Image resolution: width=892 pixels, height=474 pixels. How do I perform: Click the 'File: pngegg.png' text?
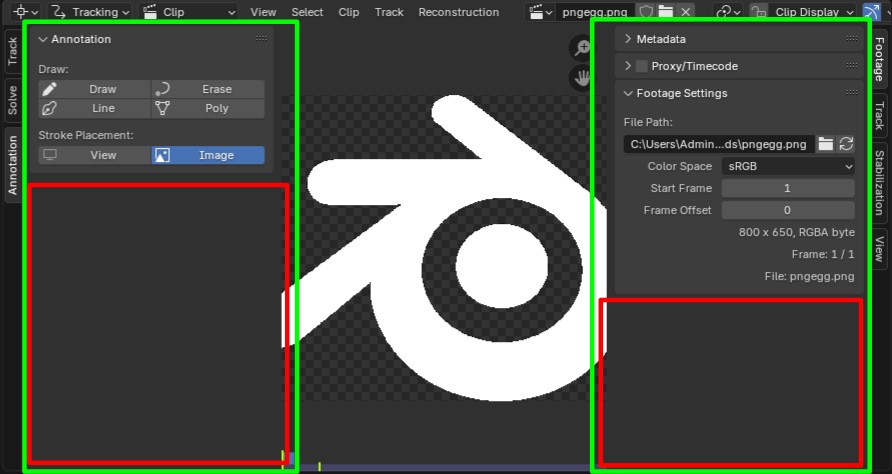[x=809, y=277]
